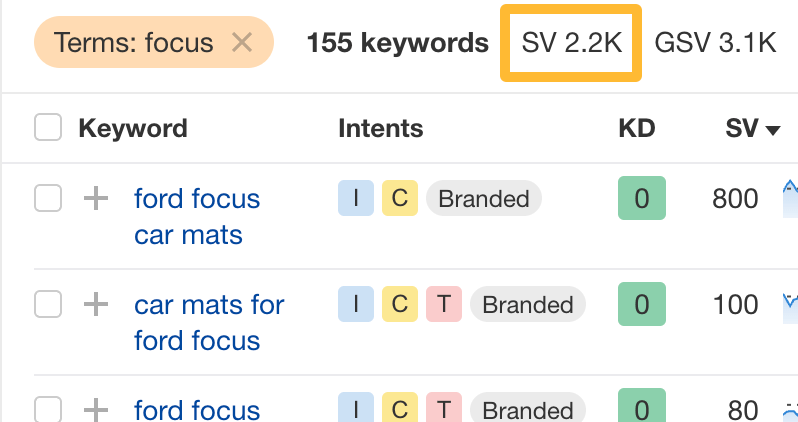798x422 pixels.
Task: Click green KD 0 swatch in first row
Action: (x=641, y=198)
